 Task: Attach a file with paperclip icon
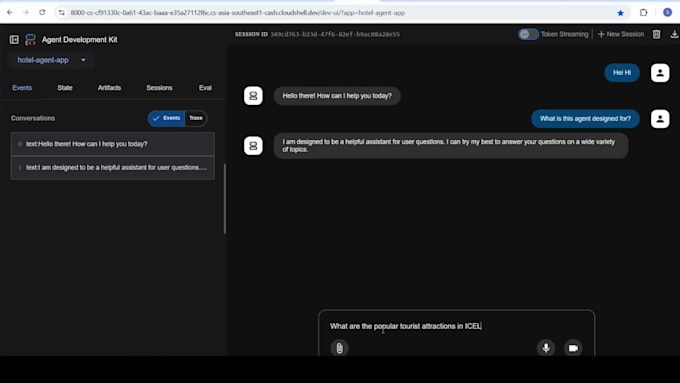[x=340, y=348]
